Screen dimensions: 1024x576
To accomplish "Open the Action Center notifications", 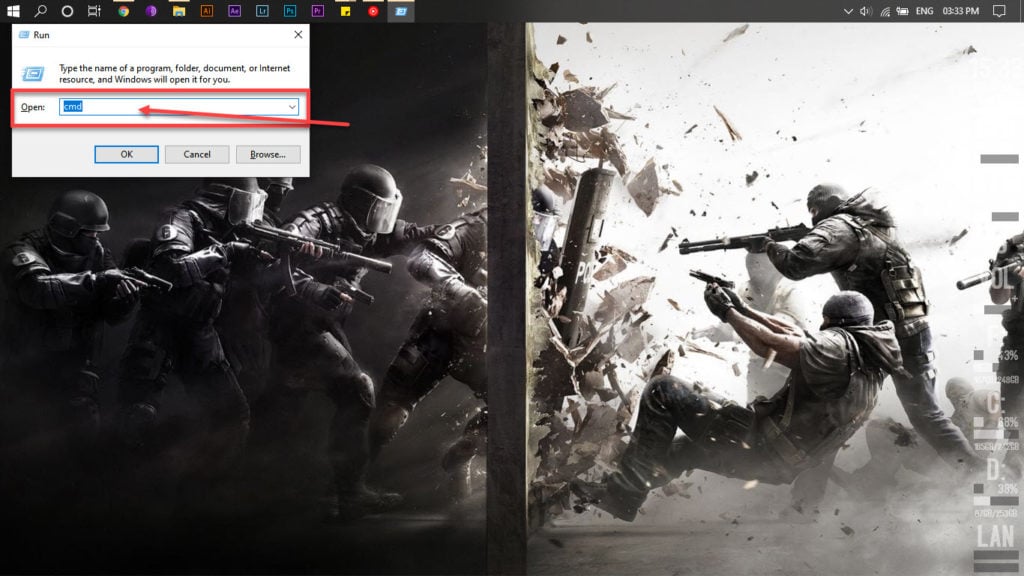I will 999,11.
